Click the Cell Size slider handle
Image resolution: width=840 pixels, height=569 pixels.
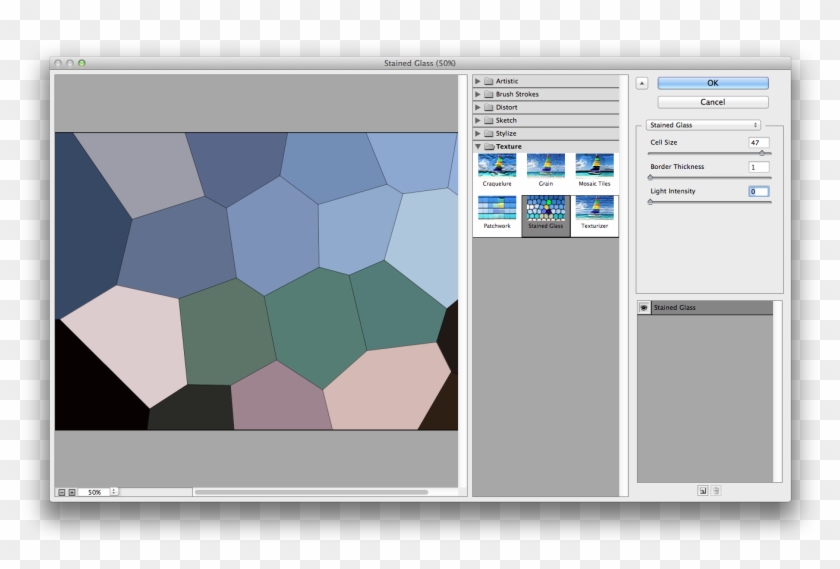tap(762, 153)
